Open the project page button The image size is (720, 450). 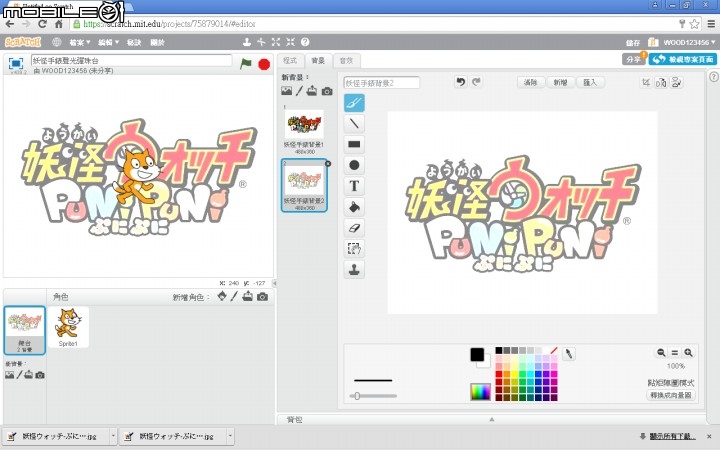683,59
